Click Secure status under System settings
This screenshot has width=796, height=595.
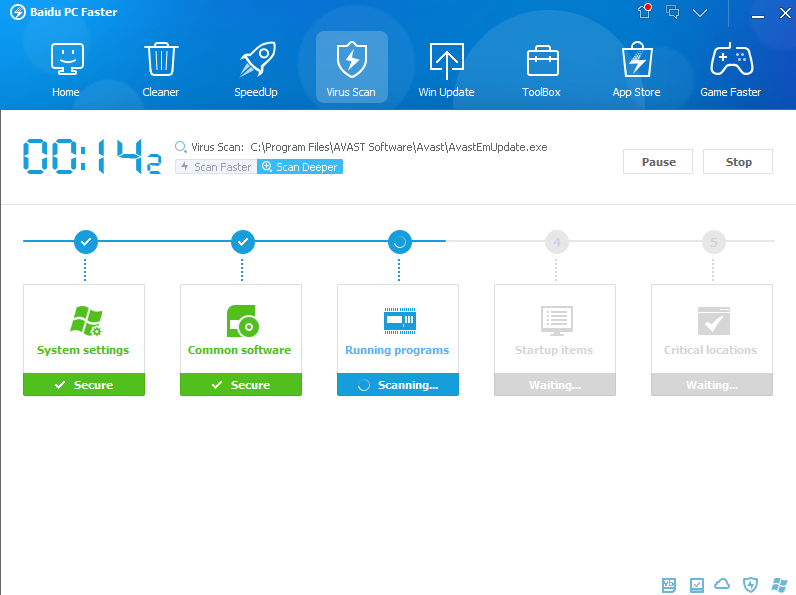point(84,385)
